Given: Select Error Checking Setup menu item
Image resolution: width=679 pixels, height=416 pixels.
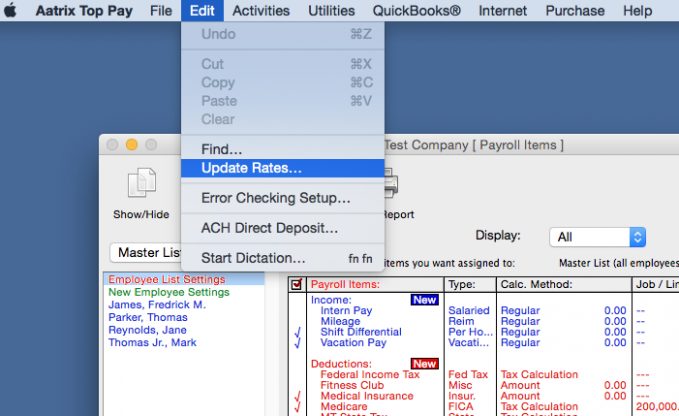Looking at the screenshot, I should (x=275, y=198).
